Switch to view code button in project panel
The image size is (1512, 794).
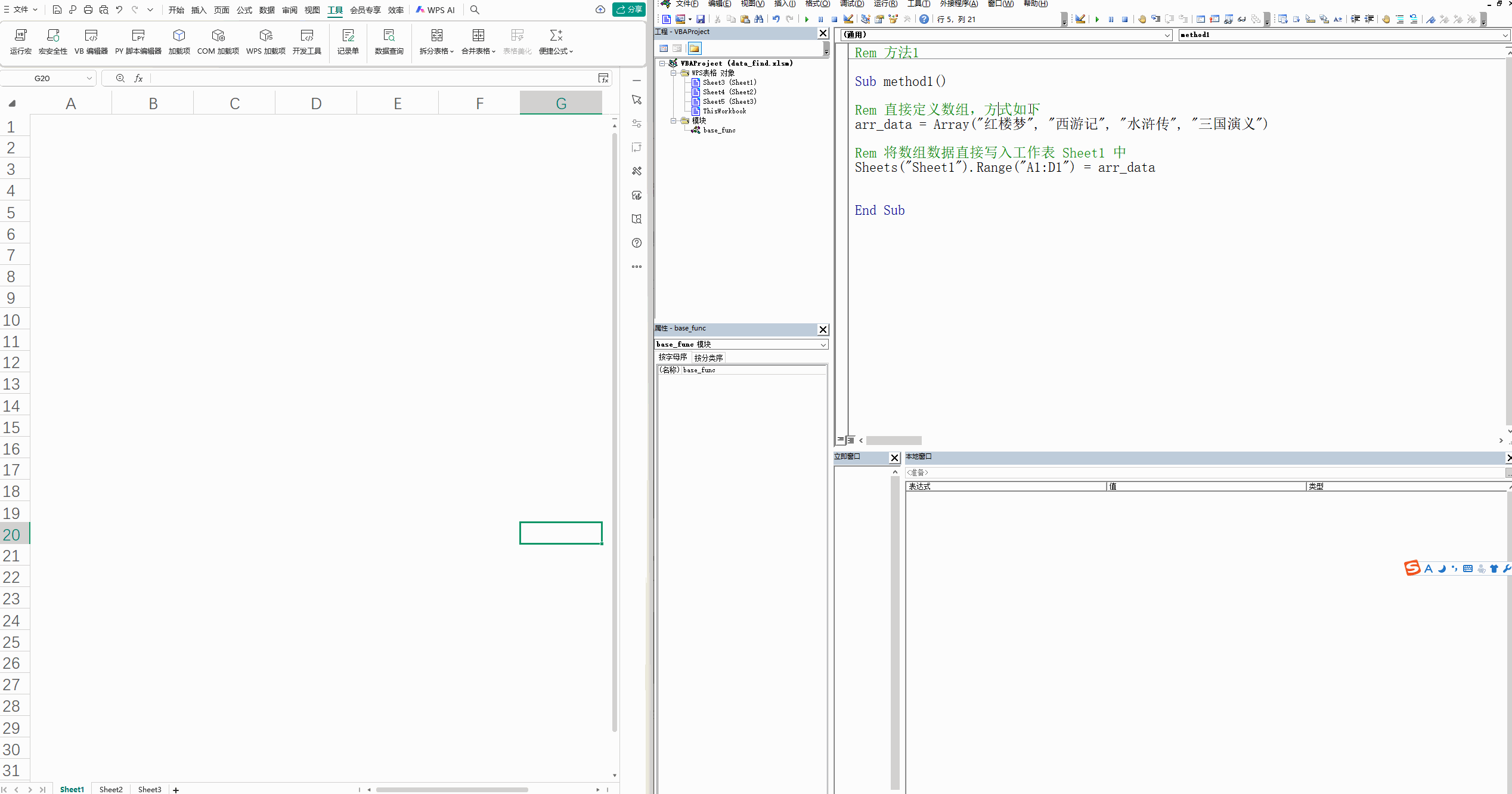click(664, 48)
